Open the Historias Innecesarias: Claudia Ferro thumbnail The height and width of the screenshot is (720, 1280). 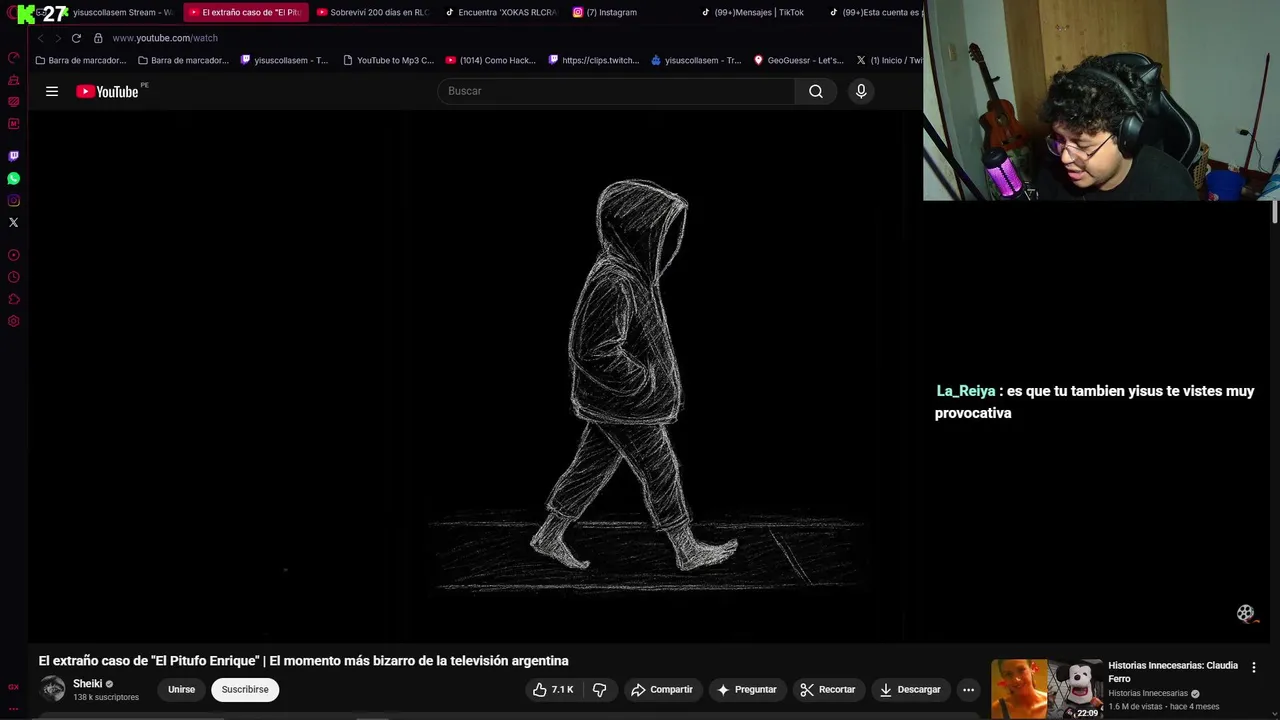click(x=1046, y=689)
